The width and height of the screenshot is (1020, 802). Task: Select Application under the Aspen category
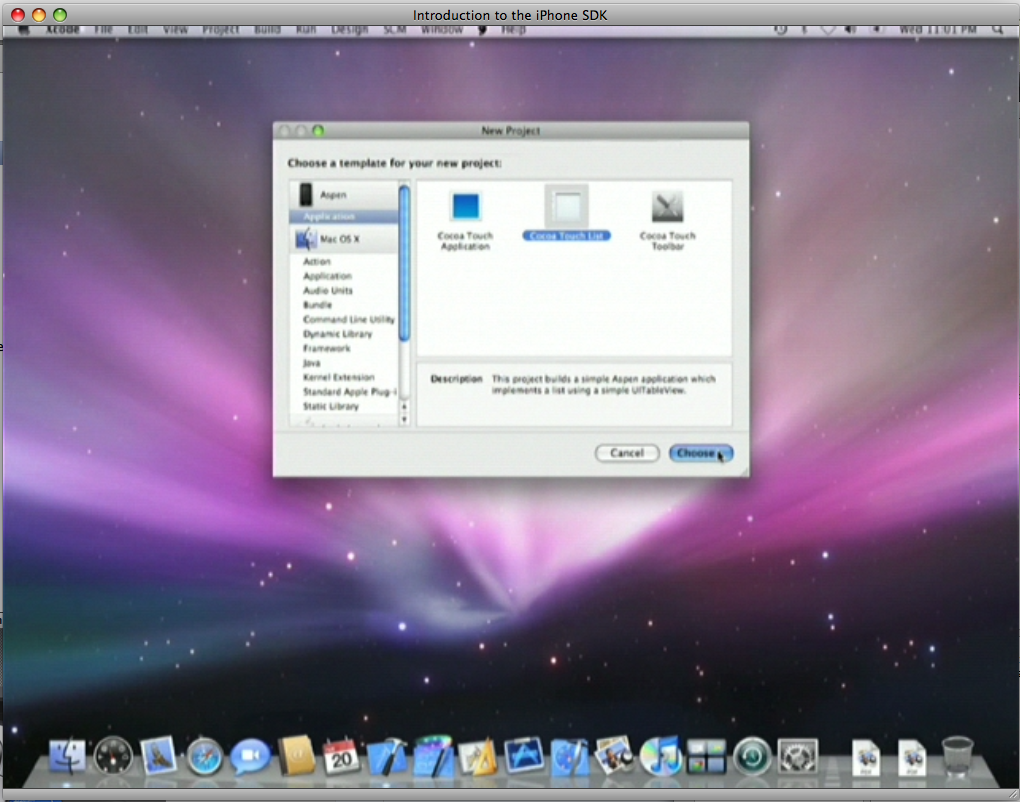pyautogui.click(x=343, y=217)
